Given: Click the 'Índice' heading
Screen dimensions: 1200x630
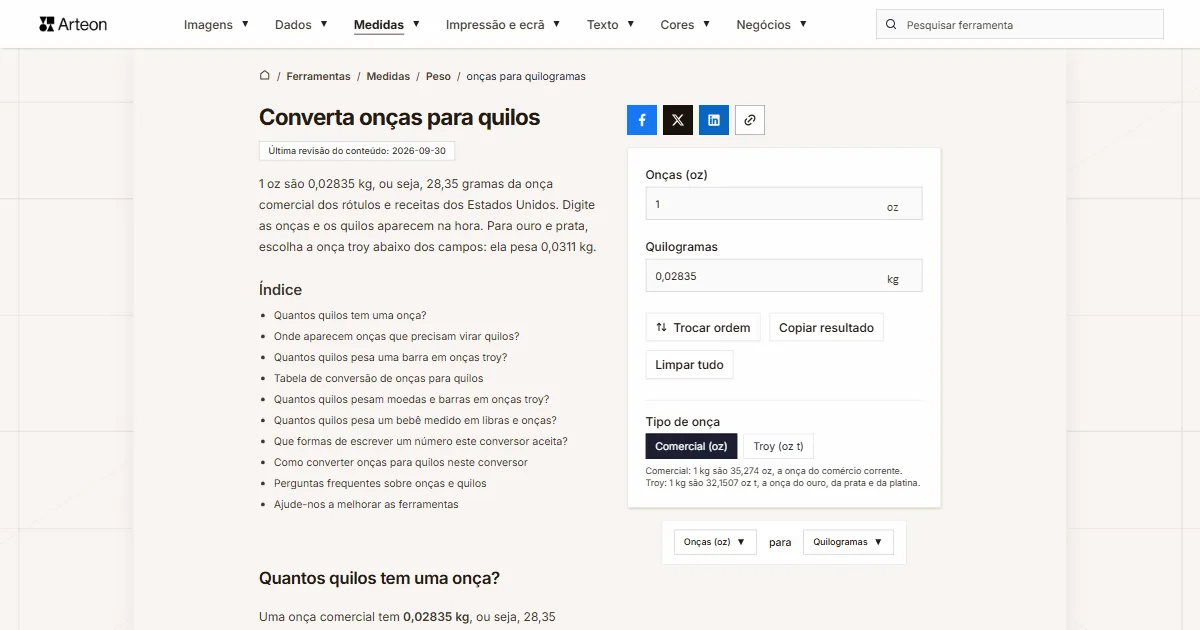Looking at the screenshot, I should click(280, 289).
